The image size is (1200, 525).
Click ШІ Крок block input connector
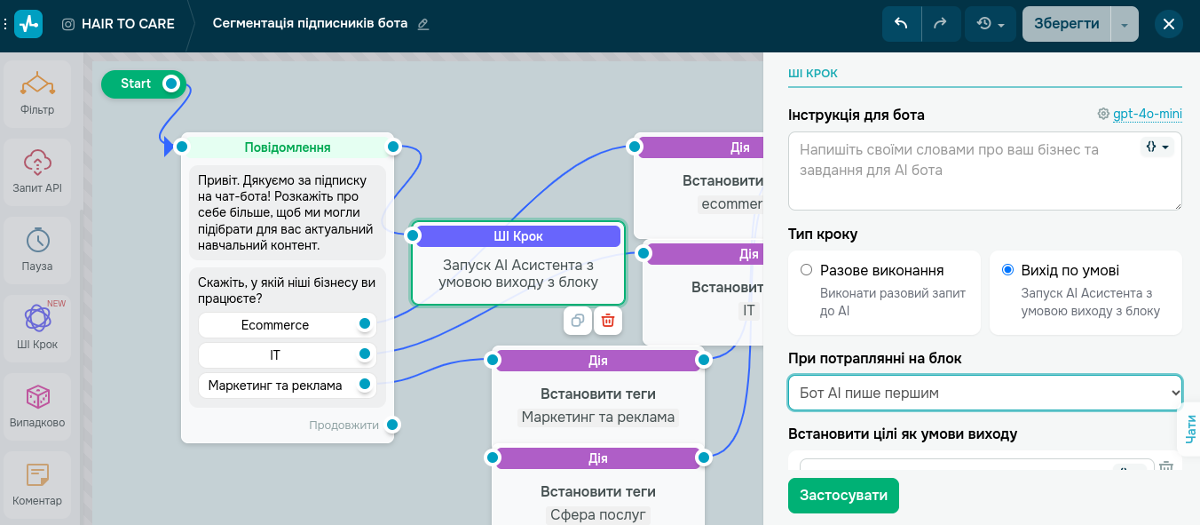click(411, 236)
